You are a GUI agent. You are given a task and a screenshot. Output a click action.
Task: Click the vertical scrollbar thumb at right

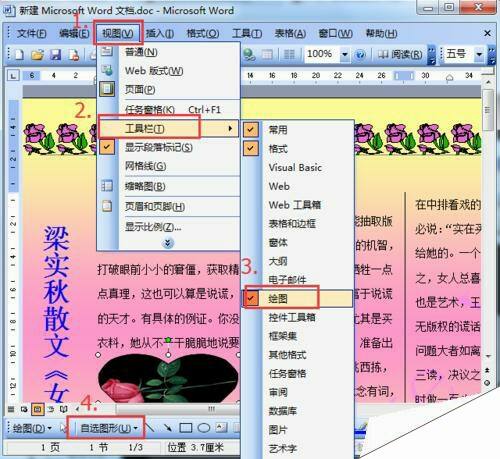488,110
